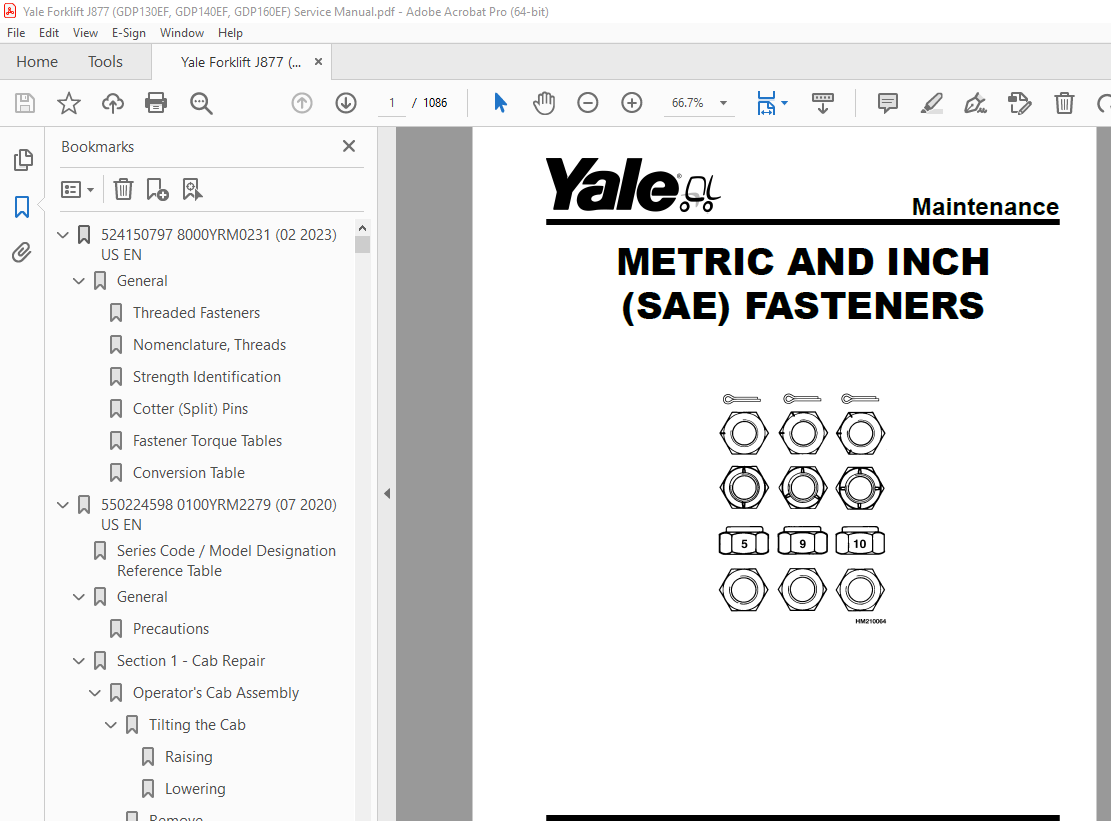Go to Fastener Torque Tables bookmark

pyautogui.click(x=208, y=441)
